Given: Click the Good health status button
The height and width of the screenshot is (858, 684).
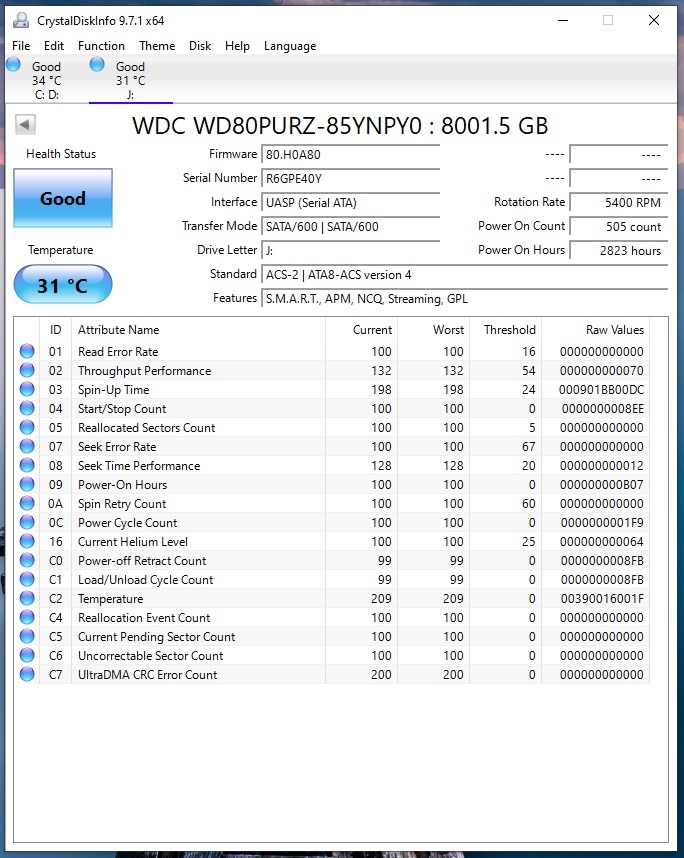Looking at the screenshot, I should click(63, 198).
